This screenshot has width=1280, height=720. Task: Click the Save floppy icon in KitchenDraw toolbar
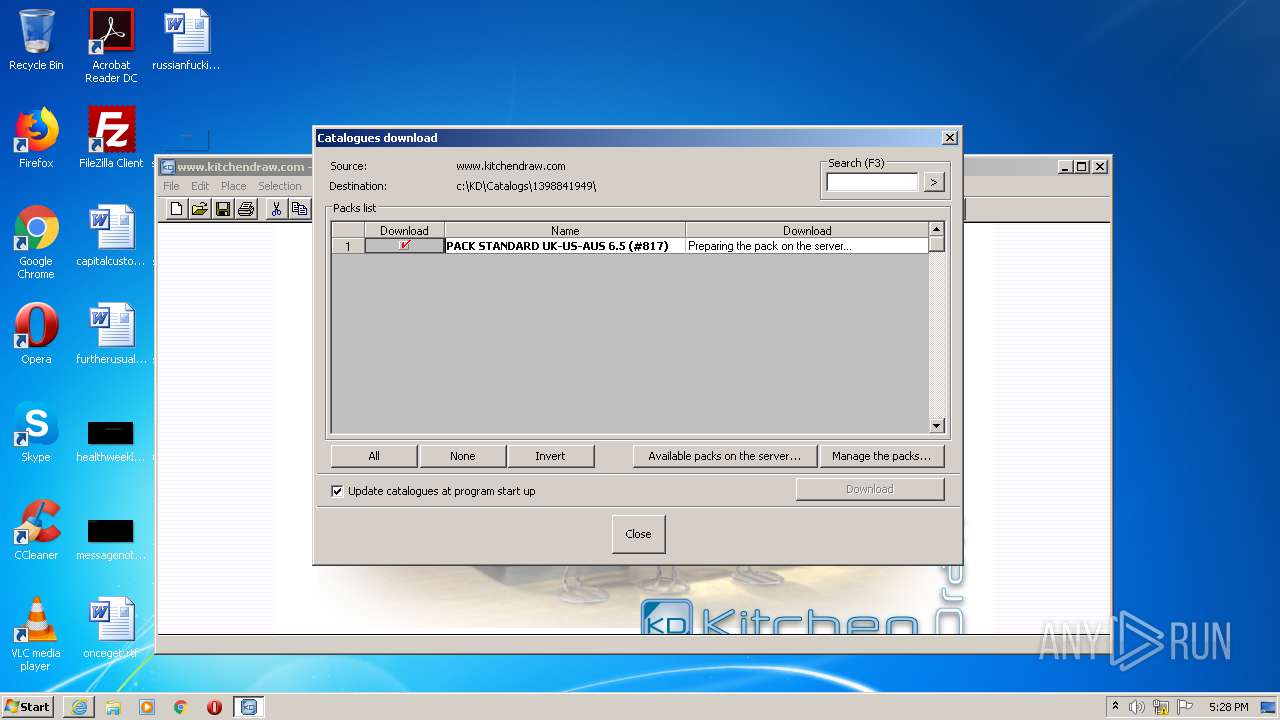pos(222,209)
